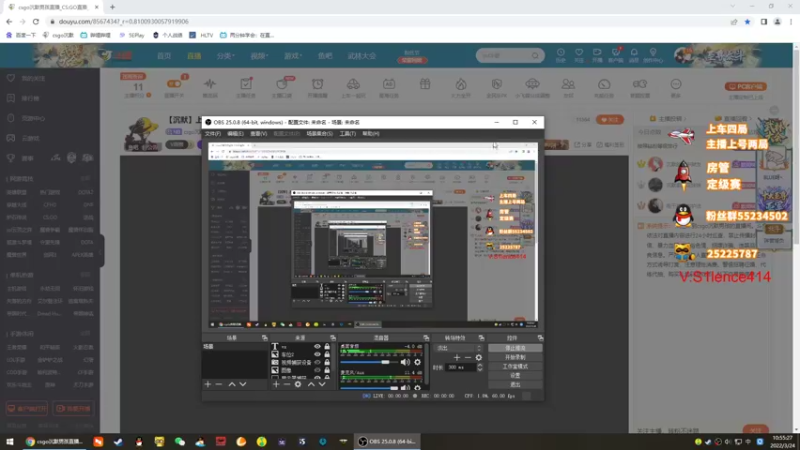Open desktop audio (桌面音频) settings gear
Image resolution: width=800 pixels, height=450 pixels.
[417, 362]
